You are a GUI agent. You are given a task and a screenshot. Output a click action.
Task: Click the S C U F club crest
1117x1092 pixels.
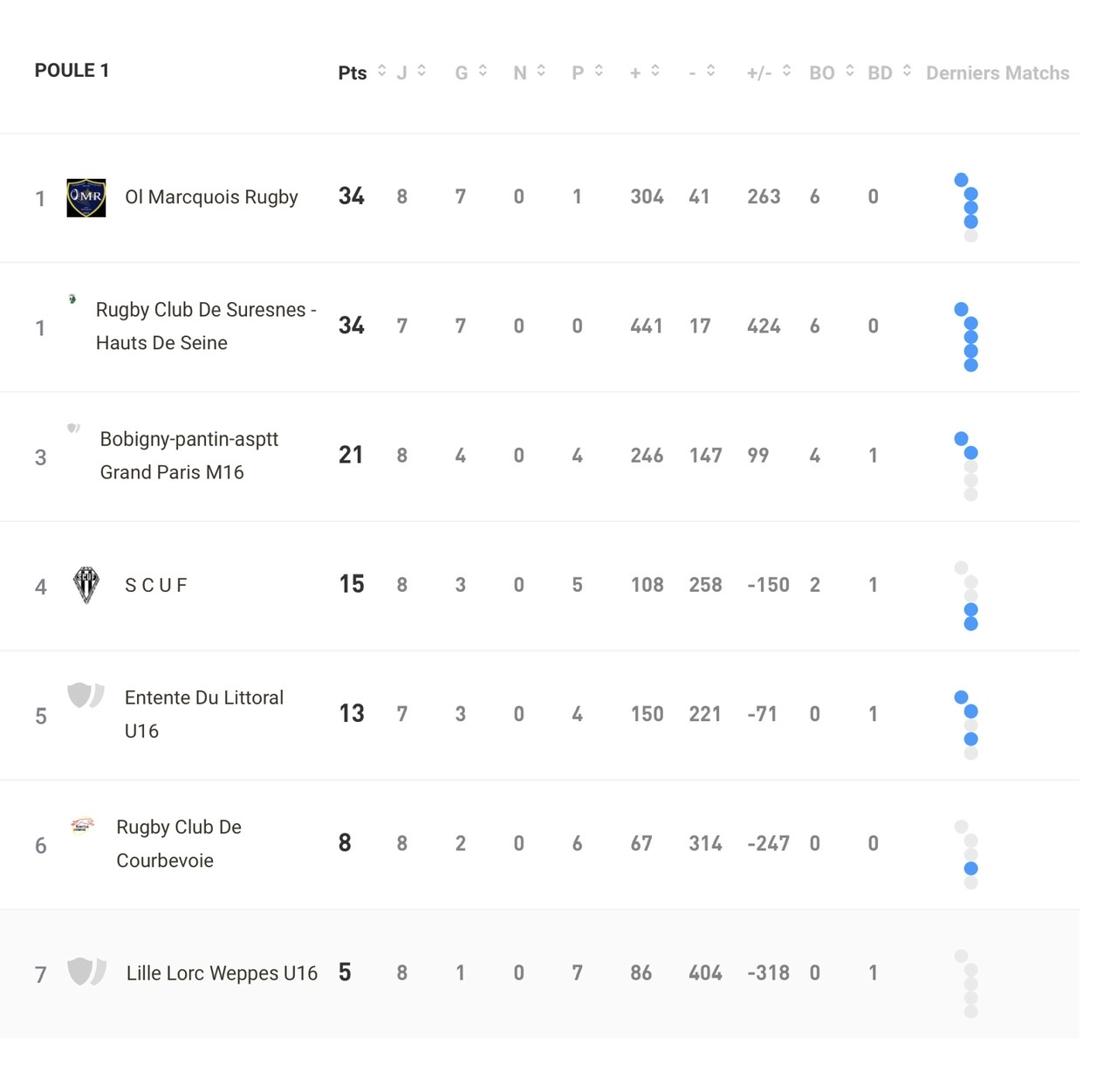click(x=86, y=585)
